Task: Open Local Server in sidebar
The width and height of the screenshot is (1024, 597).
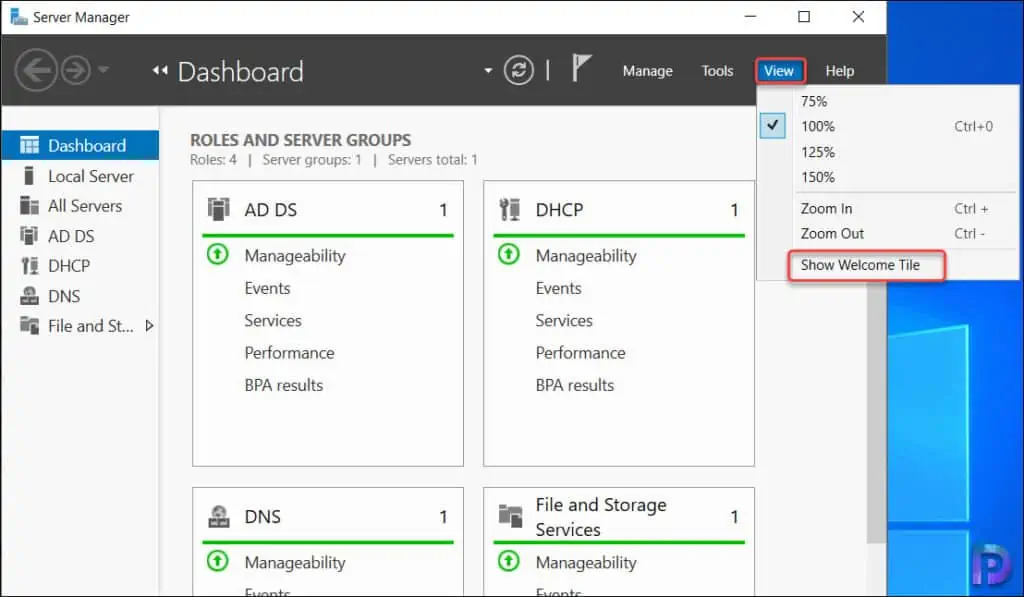Action: [80, 176]
